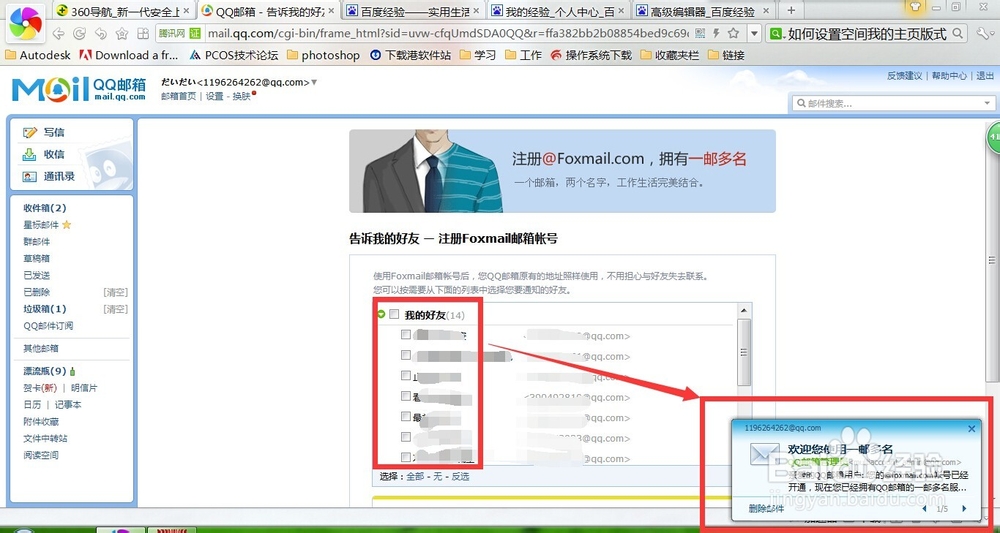
Task: Click the QQ Mail logo
Action: (x=78, y=89)
